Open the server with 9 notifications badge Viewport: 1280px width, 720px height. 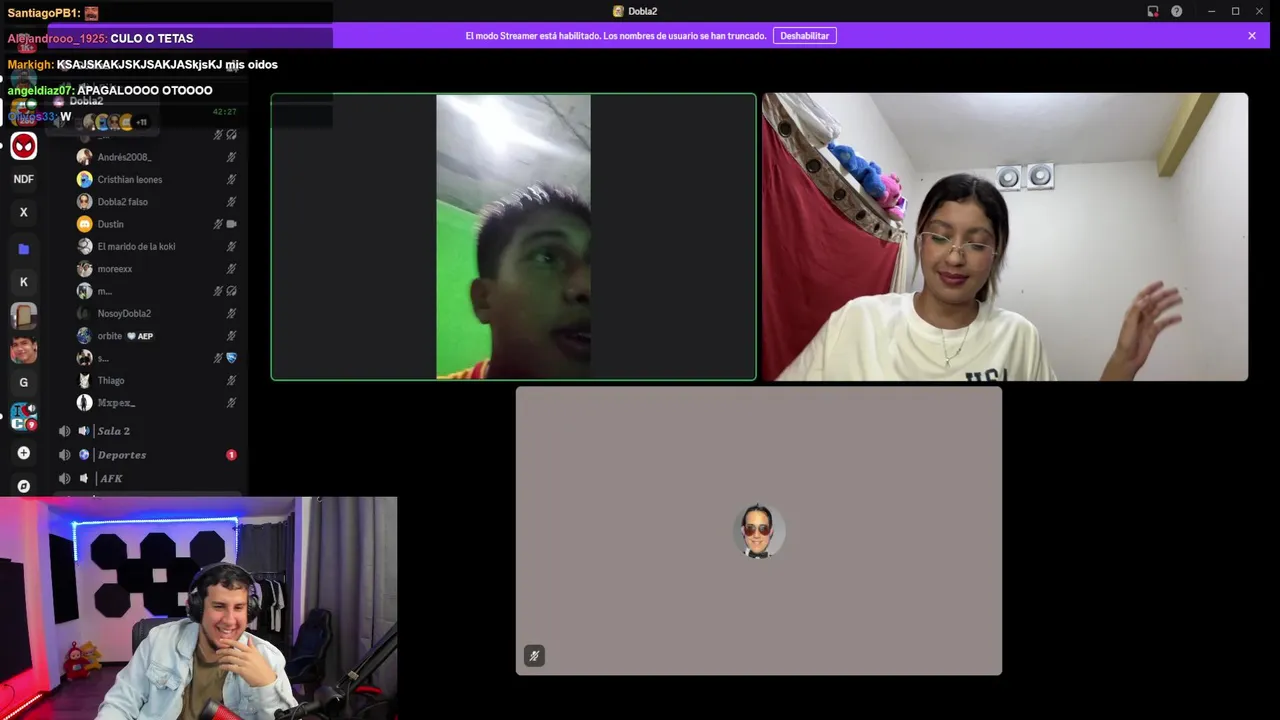[x=24, y=416]
